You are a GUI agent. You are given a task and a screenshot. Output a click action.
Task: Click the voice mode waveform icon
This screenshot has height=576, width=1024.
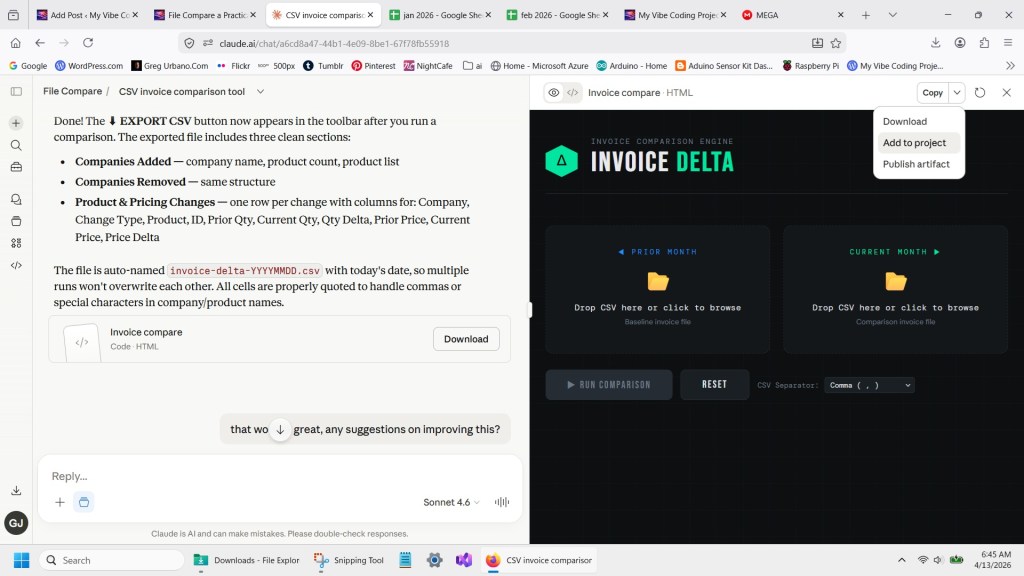click(x=502, y=502)
